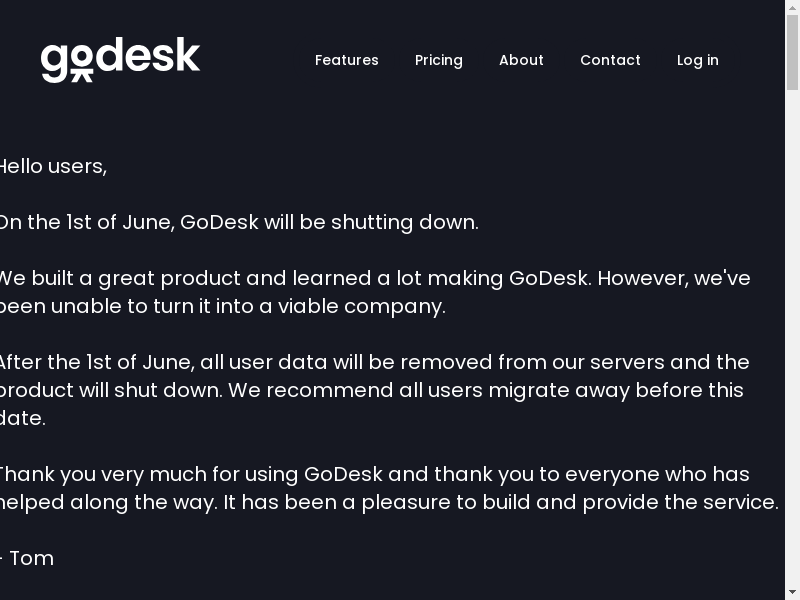Click the Log in link

click(x=697, y=60)
